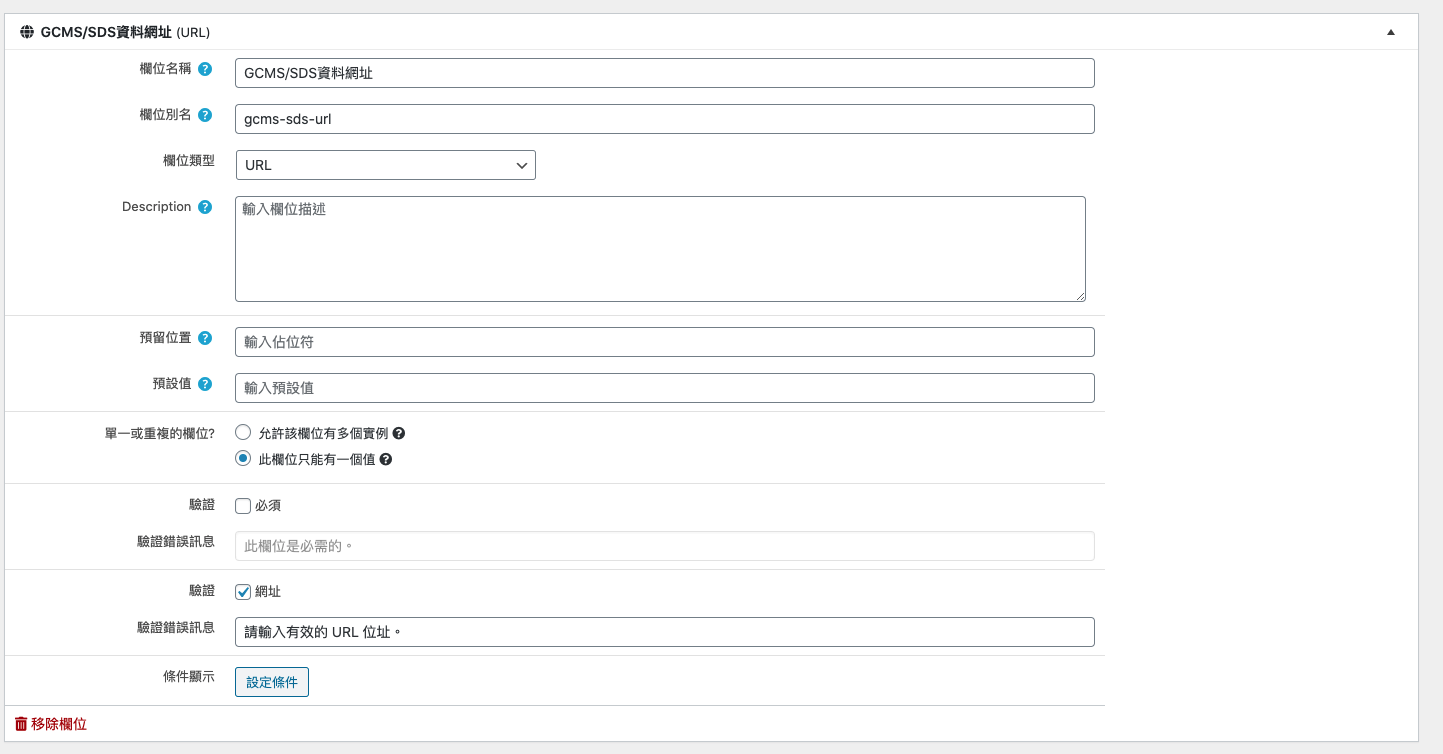Click help icon next to 欄位別名
The height and width of the screenshot is (754, 1443).
click(x=205, y=115)
